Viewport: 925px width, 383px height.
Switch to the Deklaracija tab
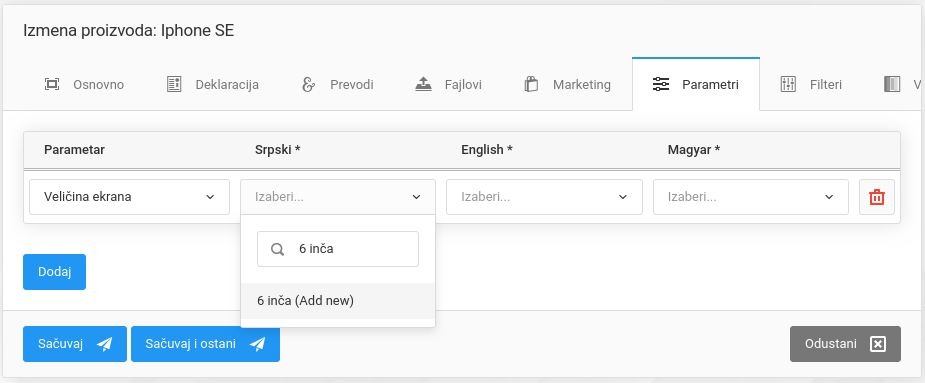[213, 84]
